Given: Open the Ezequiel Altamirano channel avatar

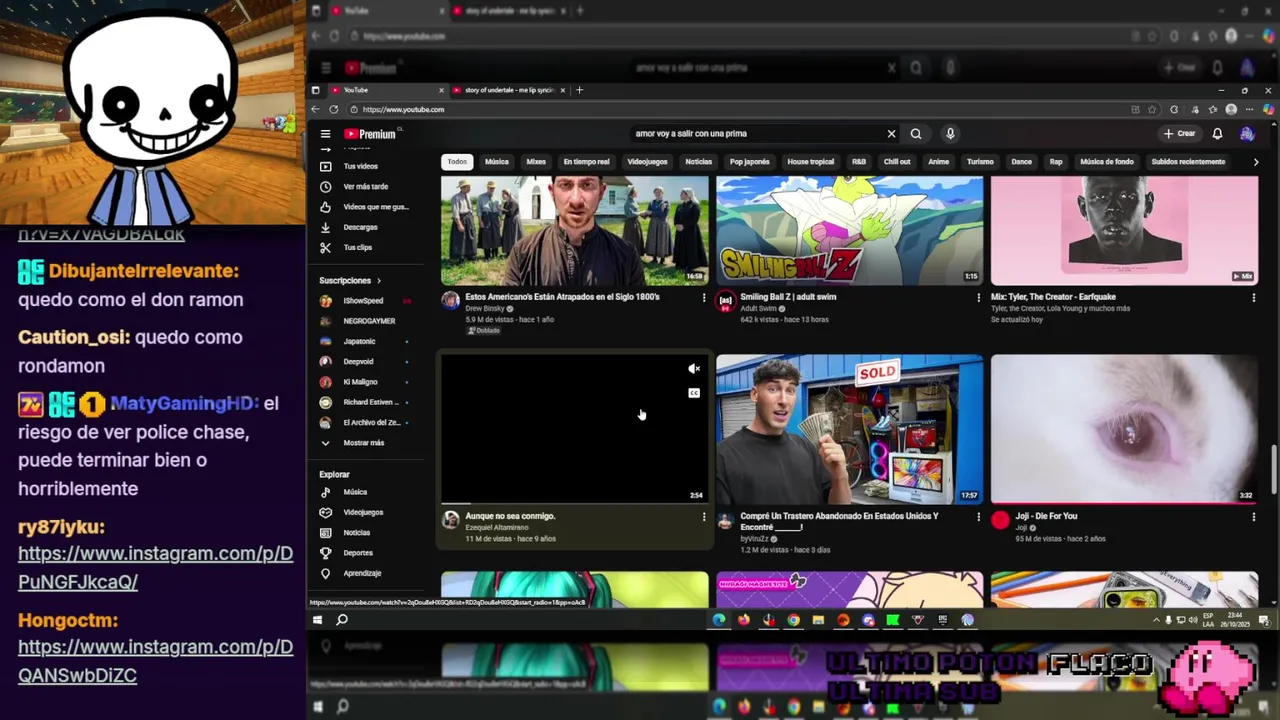Looking at the screenshot, I should click(x=451, y=520).
